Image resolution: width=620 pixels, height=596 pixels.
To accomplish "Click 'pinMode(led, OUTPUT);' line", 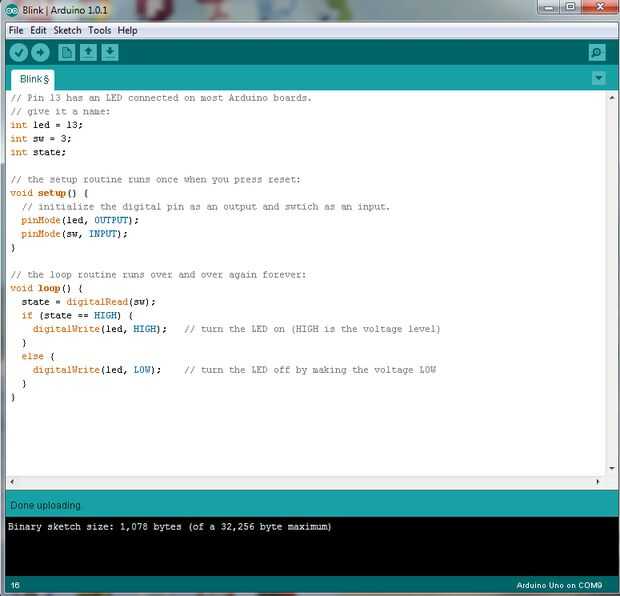I will coord(80,220).
